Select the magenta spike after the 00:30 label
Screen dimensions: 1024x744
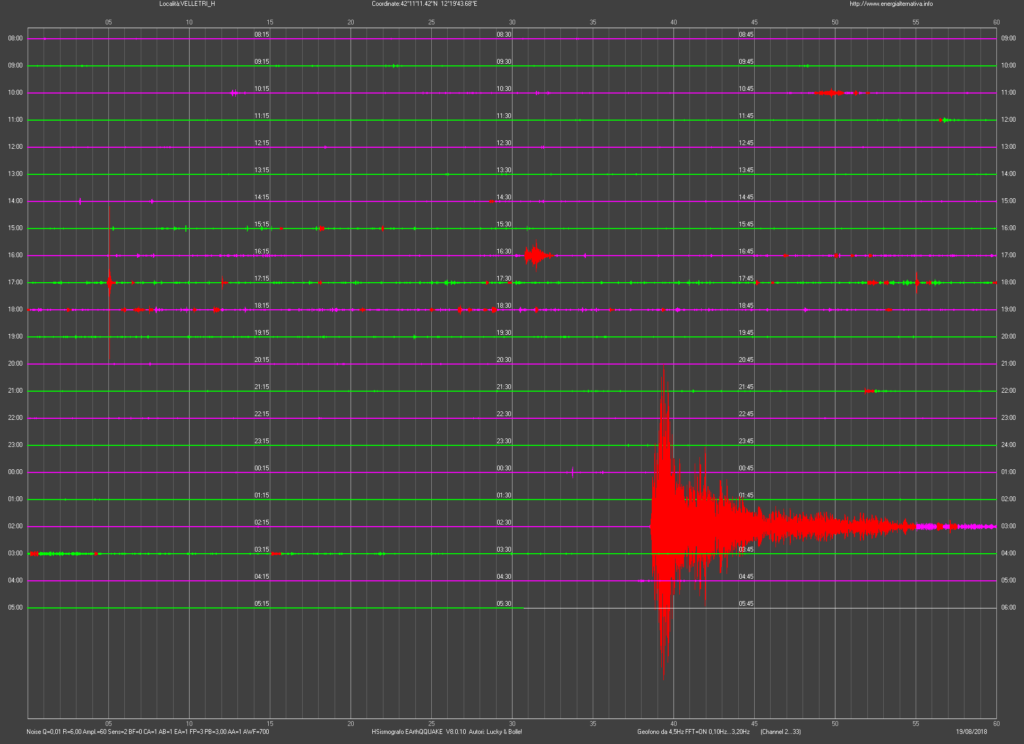point(573,472)
